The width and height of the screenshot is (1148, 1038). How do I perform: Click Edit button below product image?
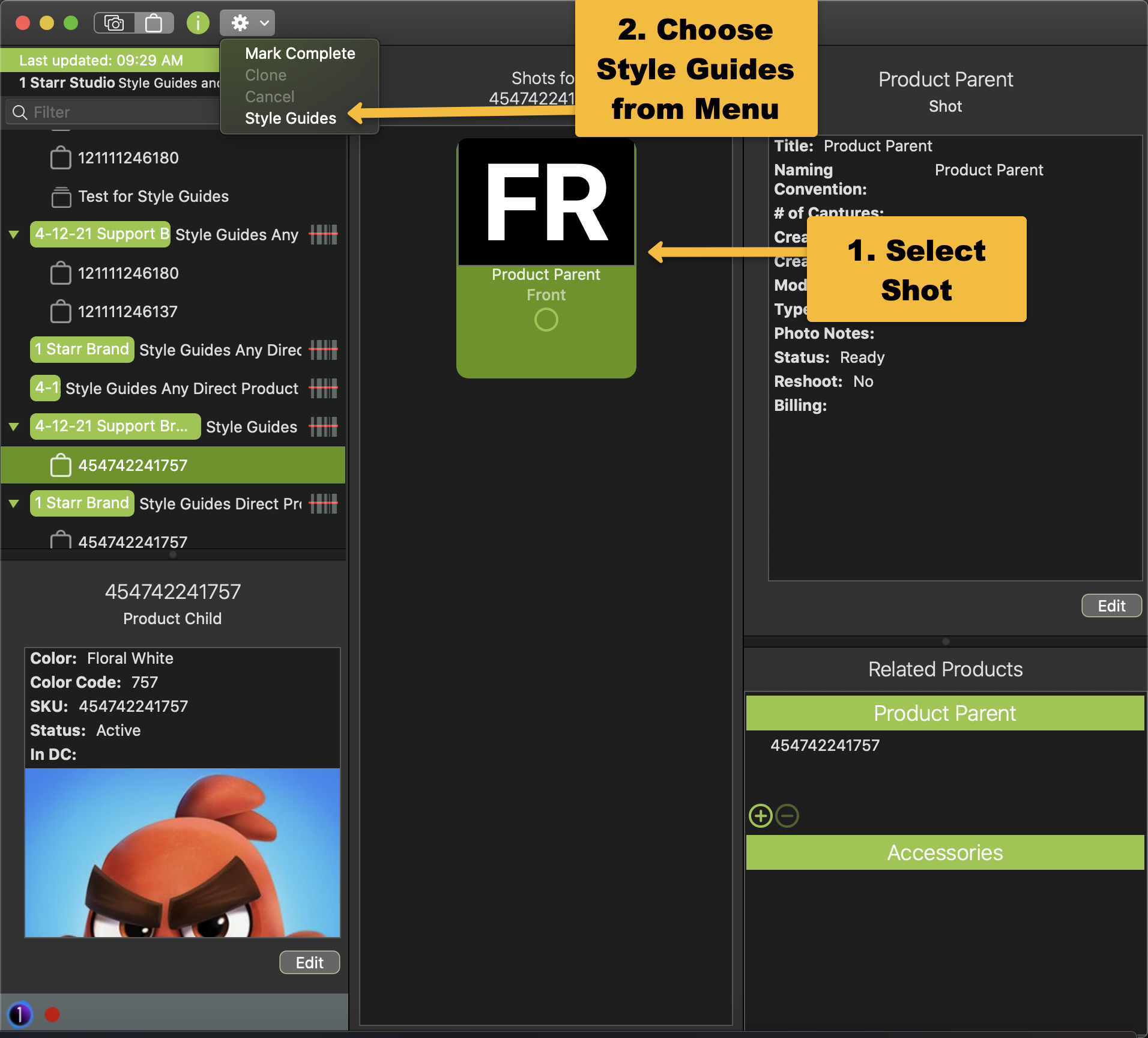(x=309, y=962)
